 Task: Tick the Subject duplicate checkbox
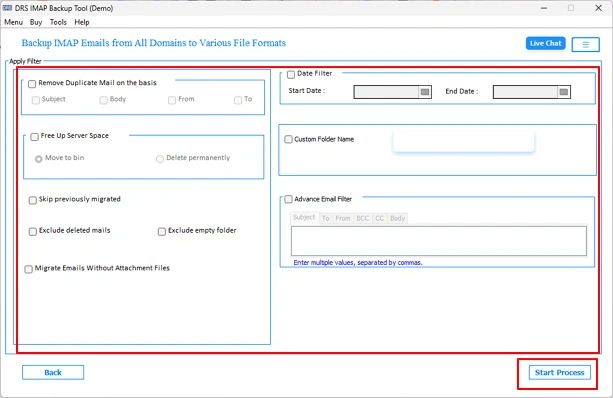[x=36, y=100]
